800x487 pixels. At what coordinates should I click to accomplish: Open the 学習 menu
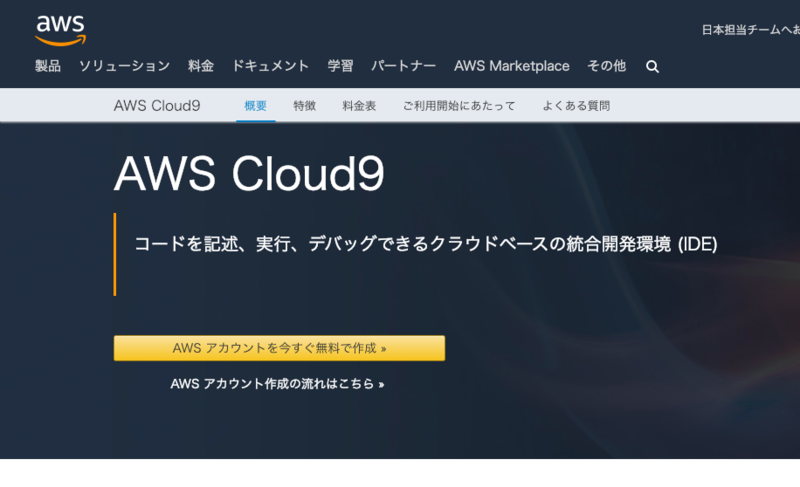click(x=340, y=66)
